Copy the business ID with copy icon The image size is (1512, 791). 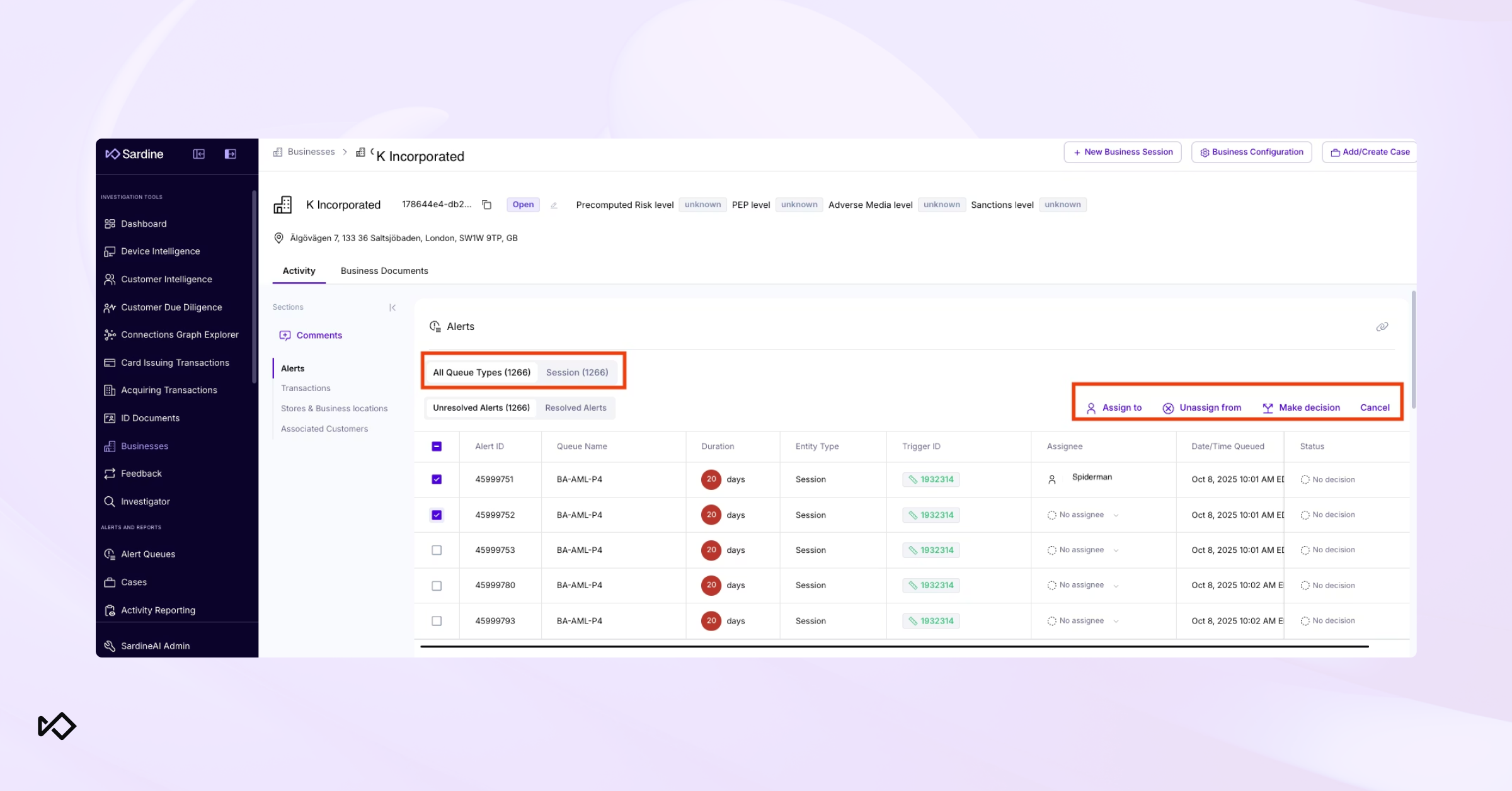tap(486, 205)
